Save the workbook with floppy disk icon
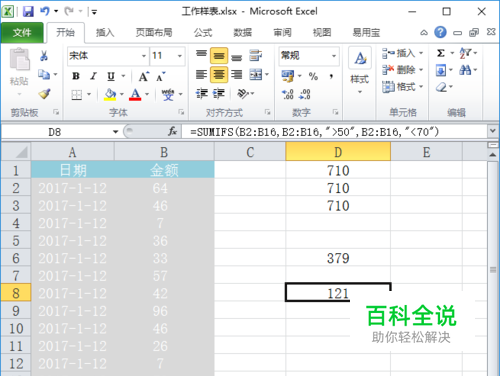The image size is (500, 376). coord(28,12)
